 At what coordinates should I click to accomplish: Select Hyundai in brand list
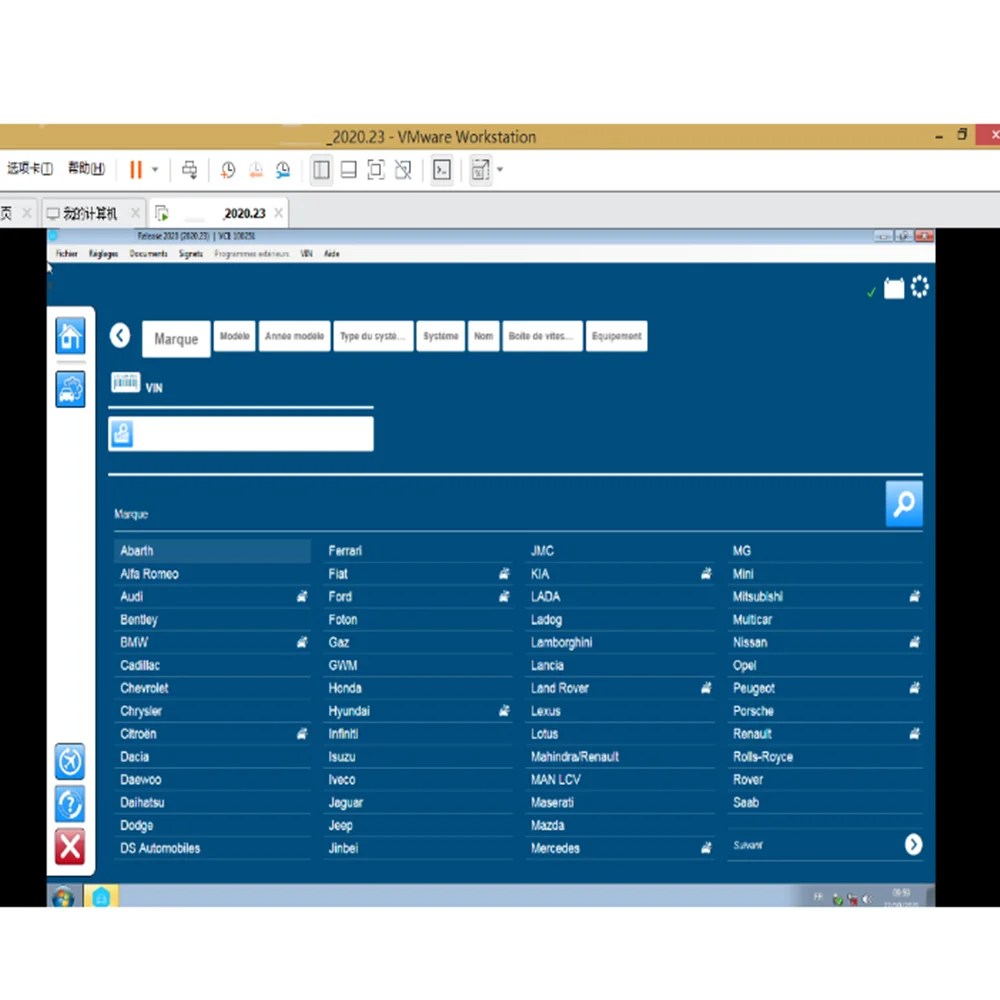(418, 711)
